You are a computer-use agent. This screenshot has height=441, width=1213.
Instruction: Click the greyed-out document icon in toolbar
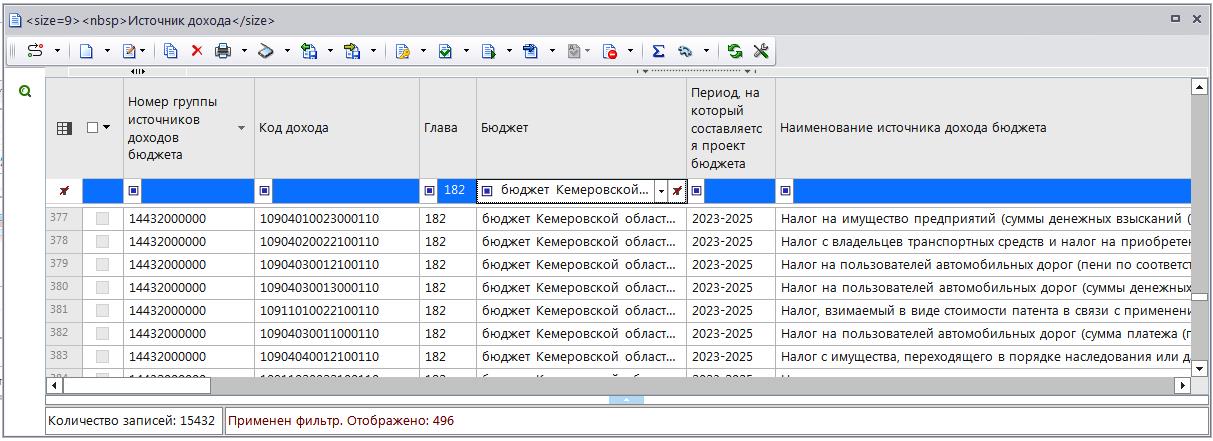pyautogui.click(x=574, y=50)
